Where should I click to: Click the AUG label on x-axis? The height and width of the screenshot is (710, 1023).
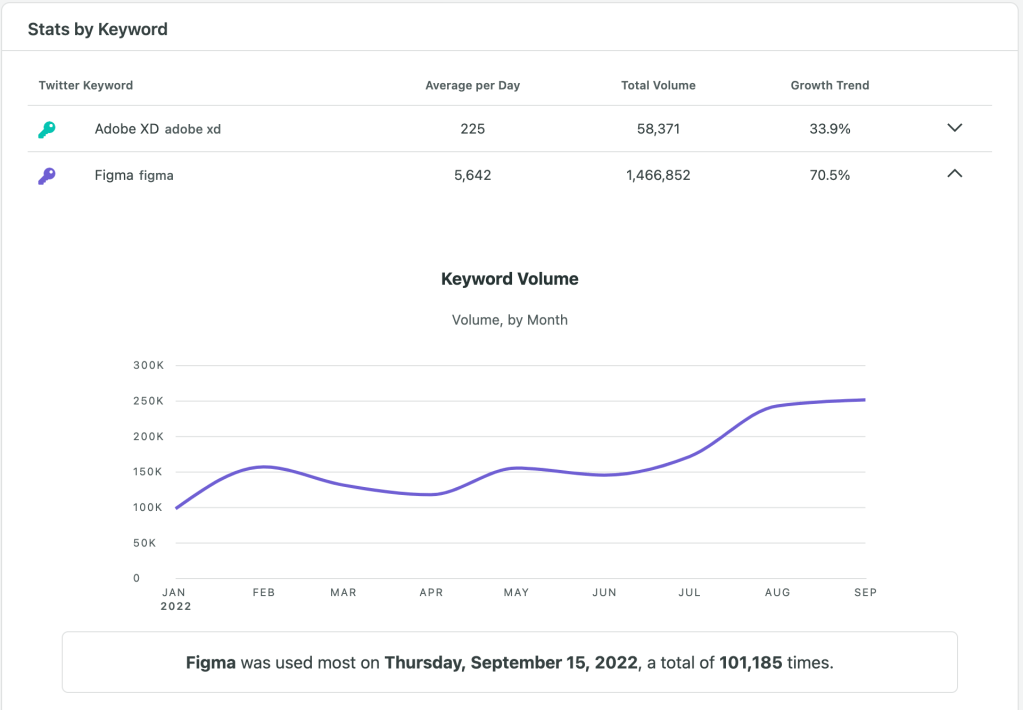coord(777,593)
